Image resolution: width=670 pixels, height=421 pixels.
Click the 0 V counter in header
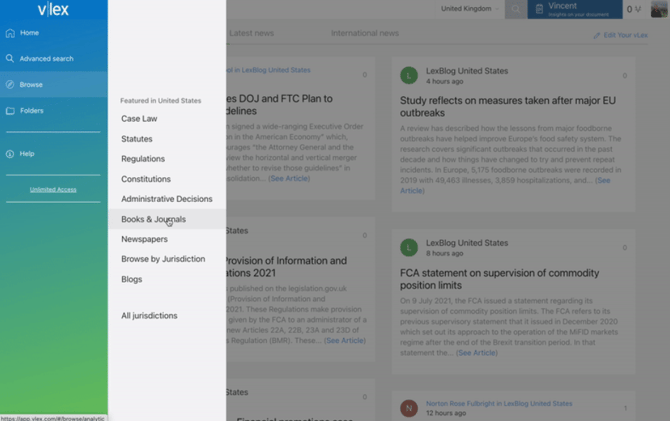pyautogui.click(x=634, y=9)
